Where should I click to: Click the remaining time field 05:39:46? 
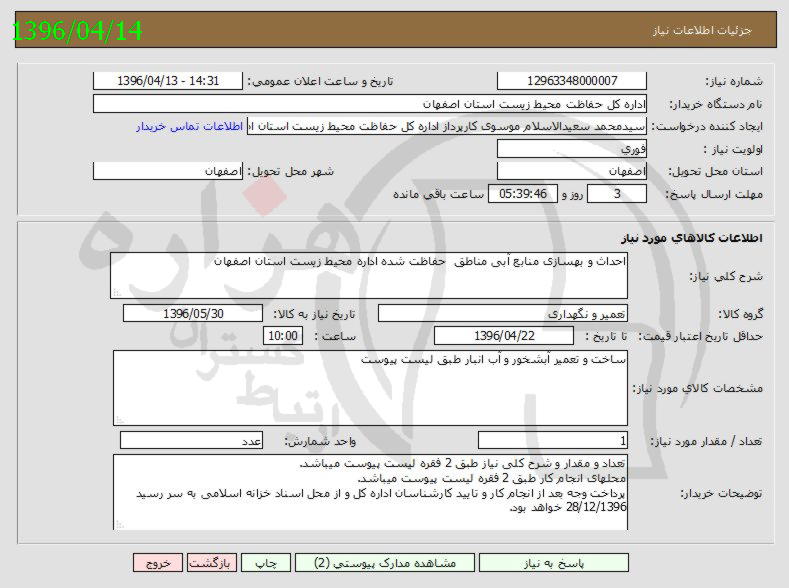pos(523,194)
